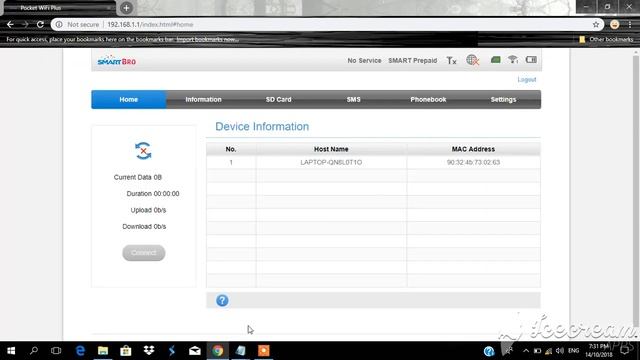640x360 pixels.
Task: Click the Import bookmarks now link
Action: click(x=207, y=39)
